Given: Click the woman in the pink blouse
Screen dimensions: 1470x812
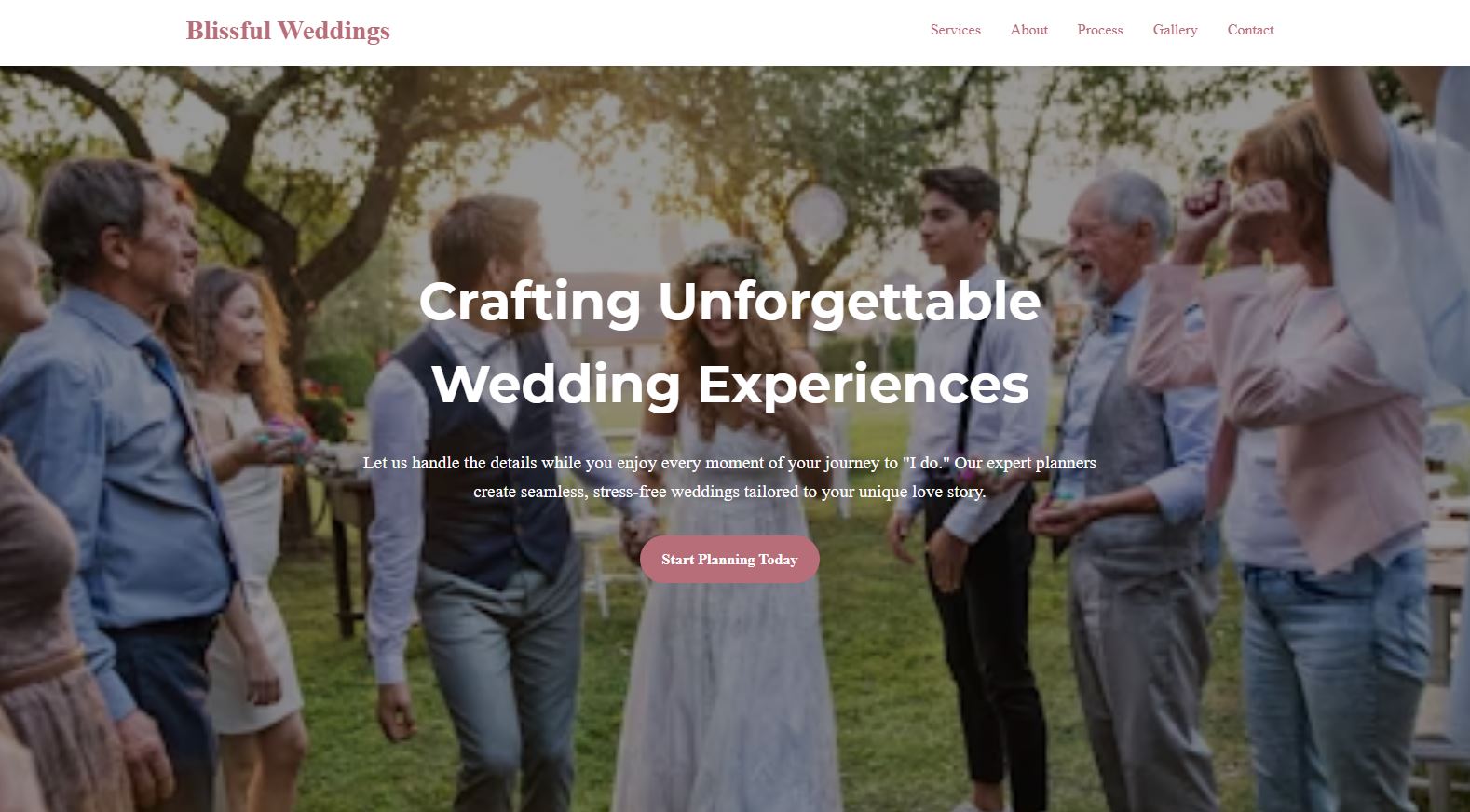Looking at the screenshot, I should pyautogui.click(x=1304, y=419).
